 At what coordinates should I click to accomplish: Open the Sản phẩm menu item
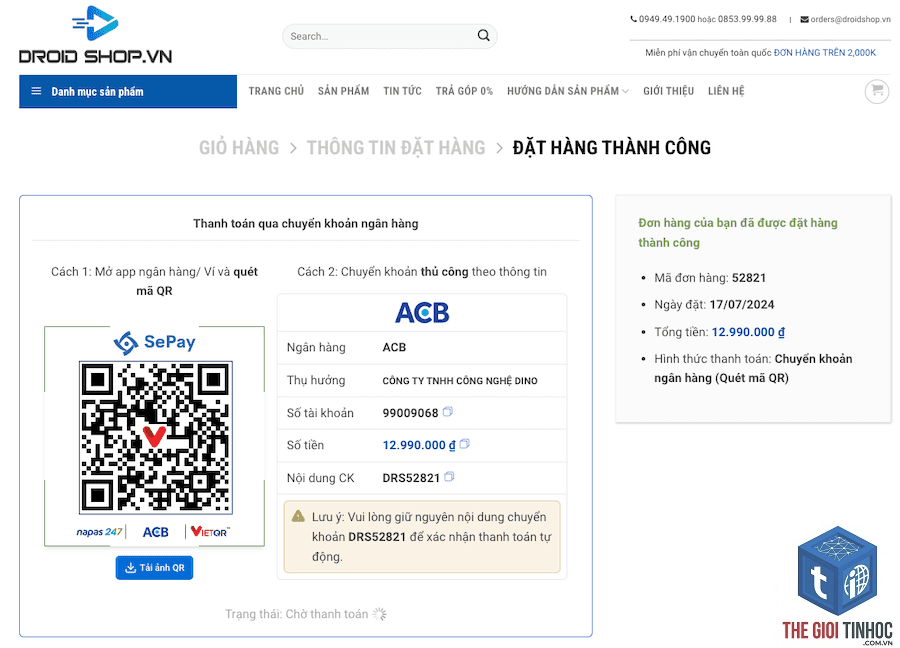point(343,91)
